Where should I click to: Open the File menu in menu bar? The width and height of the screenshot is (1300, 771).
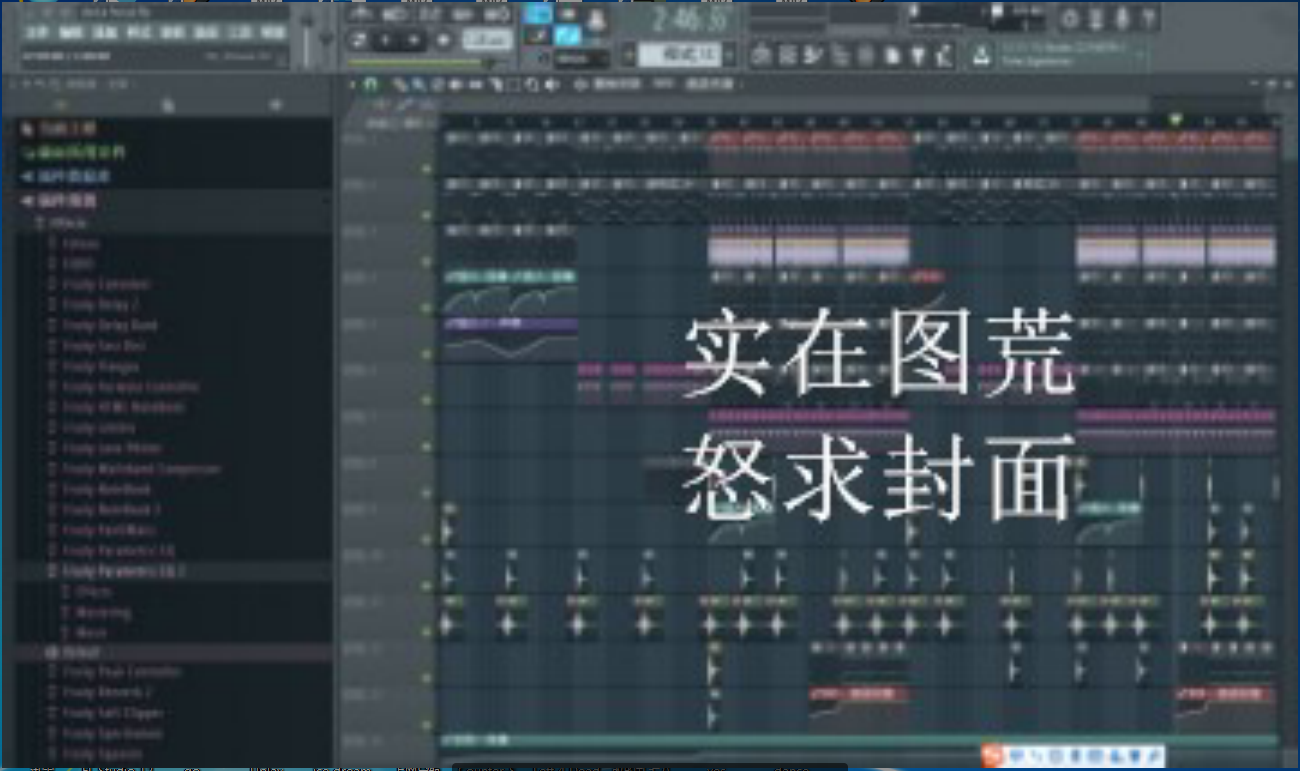[x=37, y=33]
